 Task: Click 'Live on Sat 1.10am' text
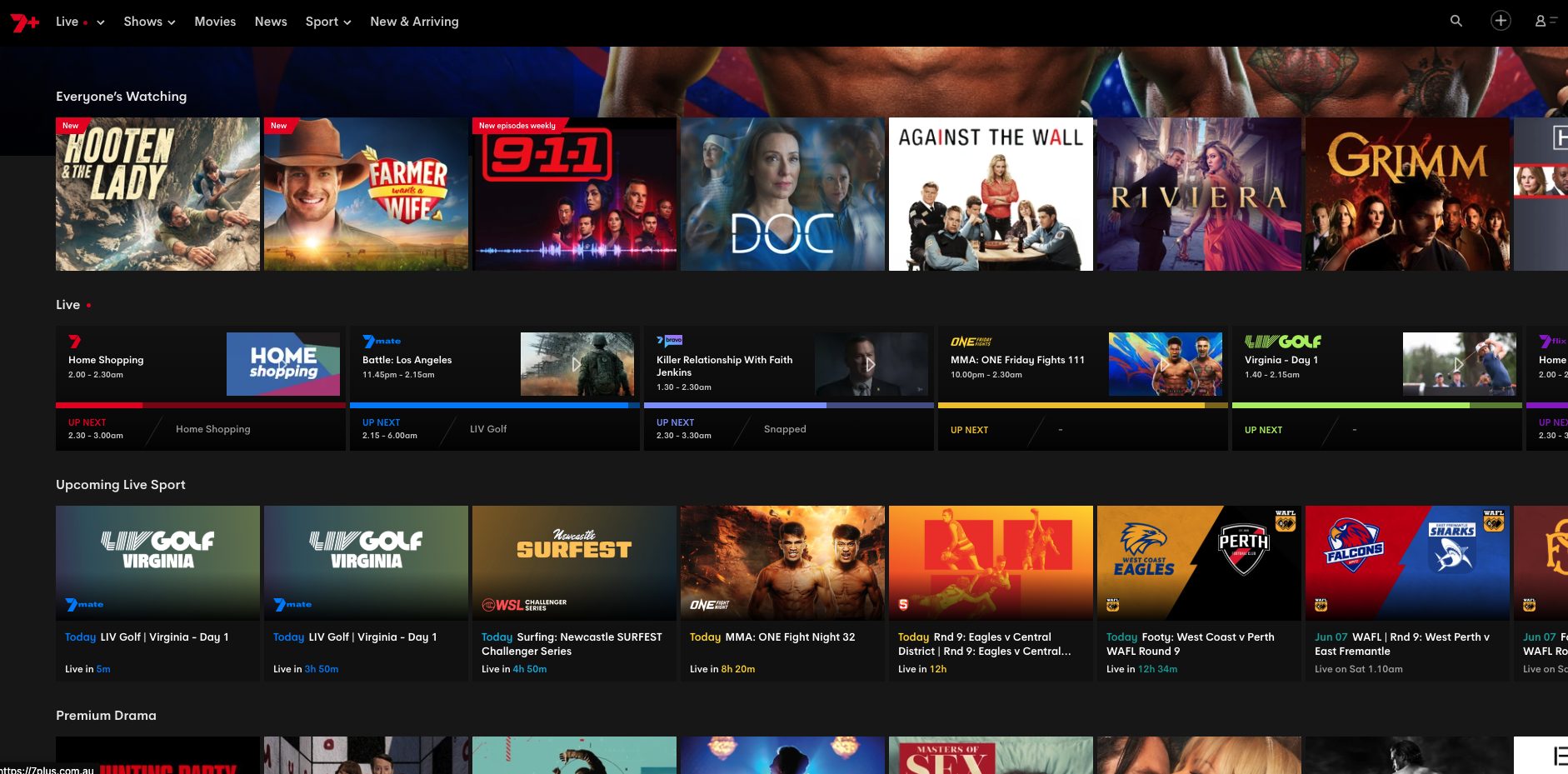coord(1359,669)
